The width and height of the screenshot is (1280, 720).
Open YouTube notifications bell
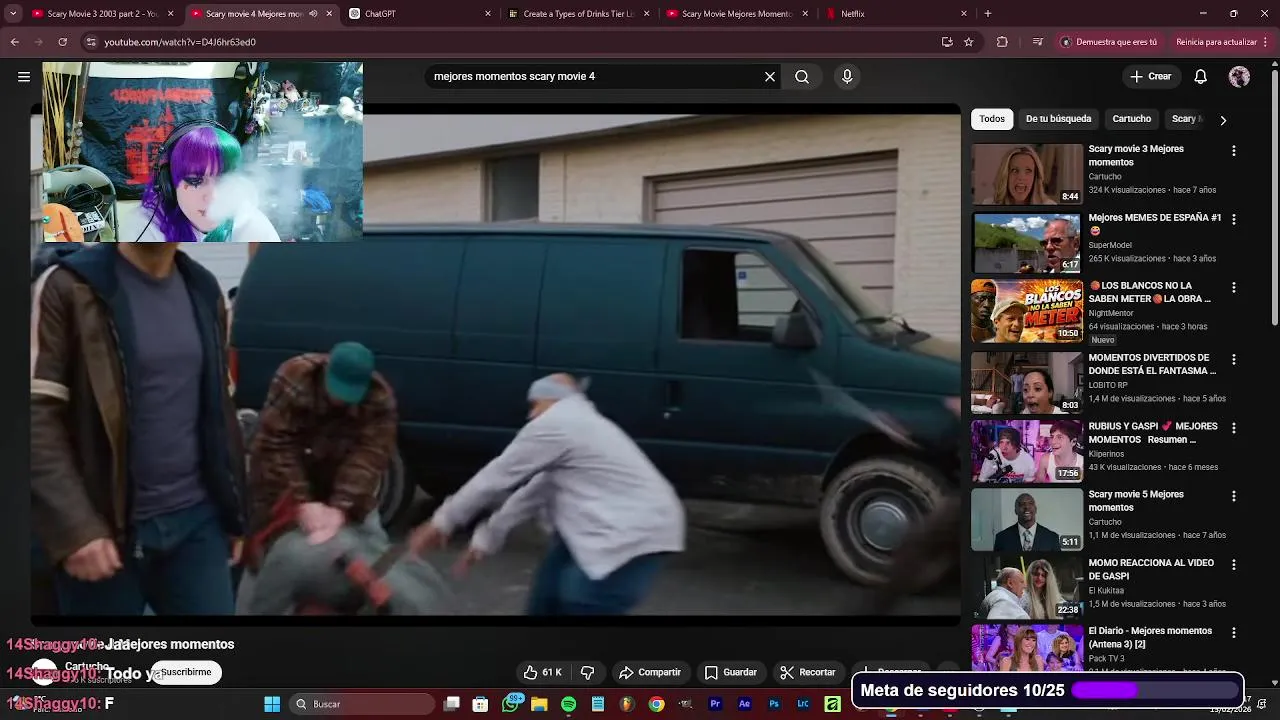(1201, 77)
